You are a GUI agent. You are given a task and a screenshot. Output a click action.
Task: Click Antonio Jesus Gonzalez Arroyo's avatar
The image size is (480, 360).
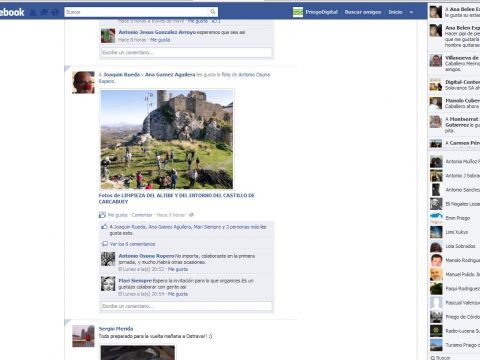click(x=108, y=36)
